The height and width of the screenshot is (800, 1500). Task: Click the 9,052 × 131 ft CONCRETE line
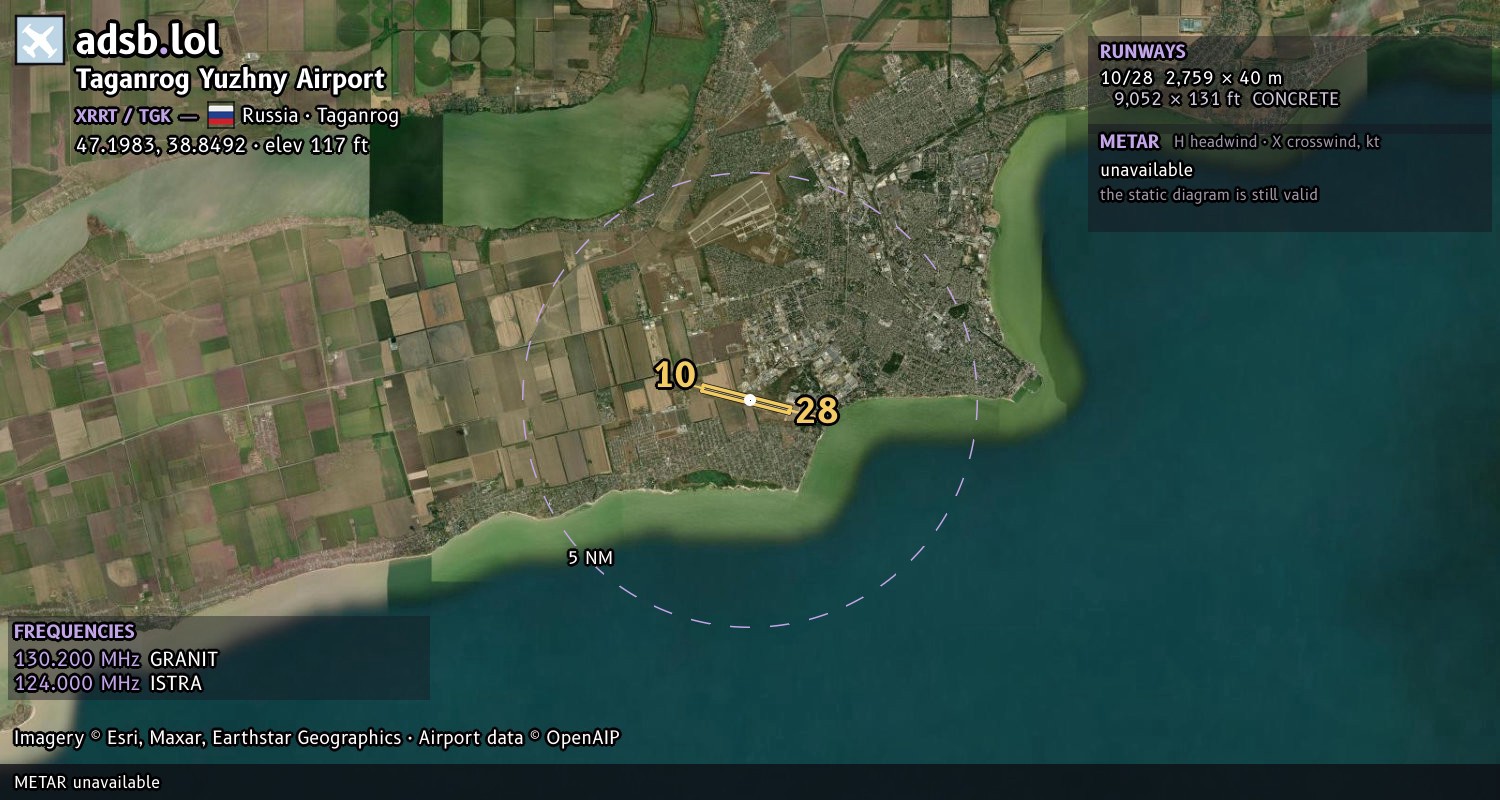coord(1226,99)
